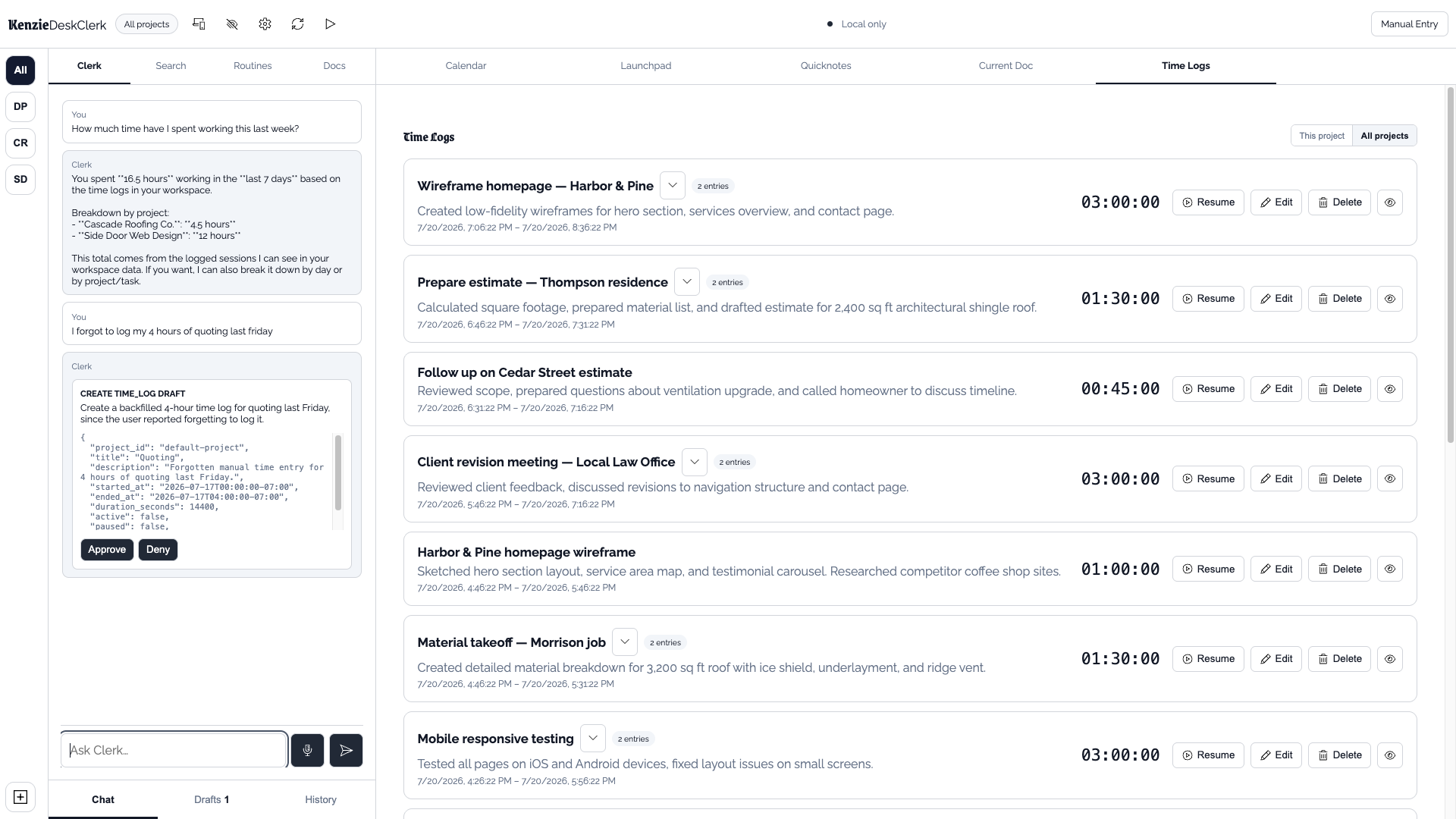Click the play timer icon in top toolbar

tap(330, 24)
